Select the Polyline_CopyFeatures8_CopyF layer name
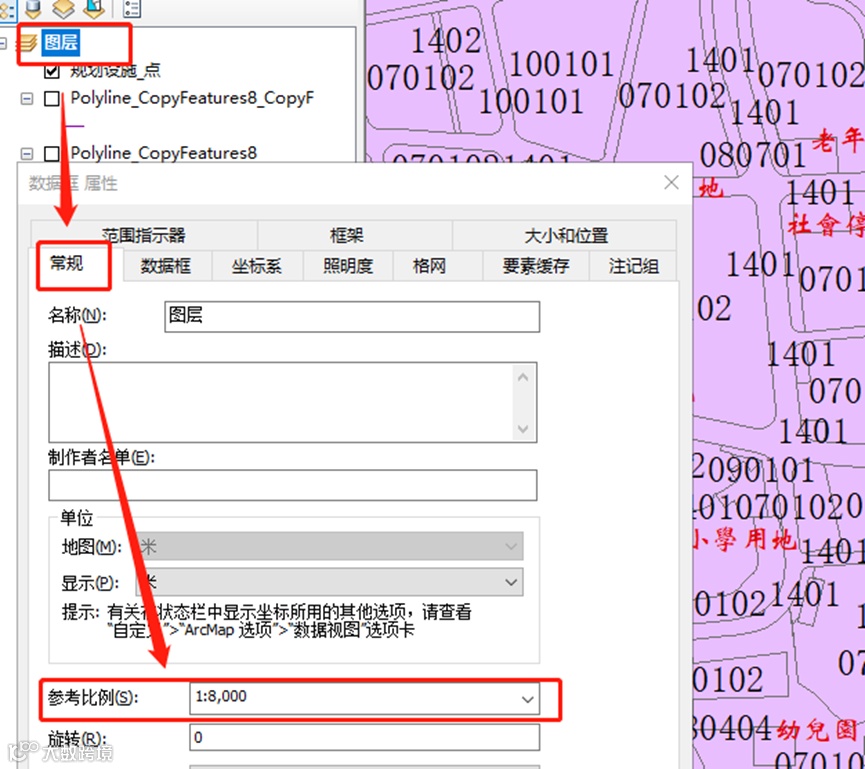This screenshot has height=769, width=865. pyautogui.click(x=192, y=98)
